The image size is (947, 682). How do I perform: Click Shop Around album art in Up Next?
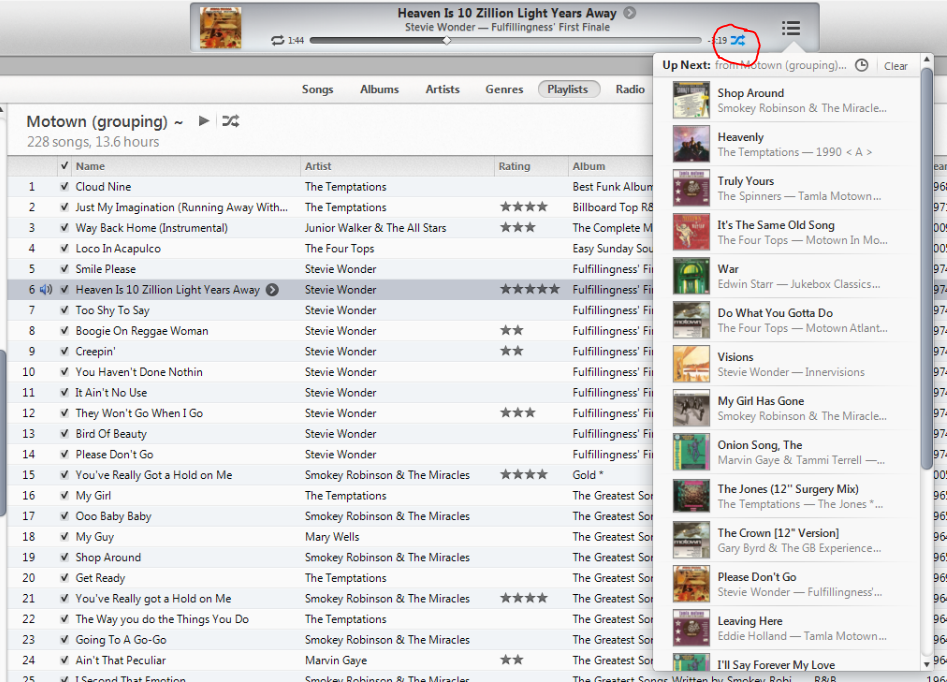[x=692, y=100]
